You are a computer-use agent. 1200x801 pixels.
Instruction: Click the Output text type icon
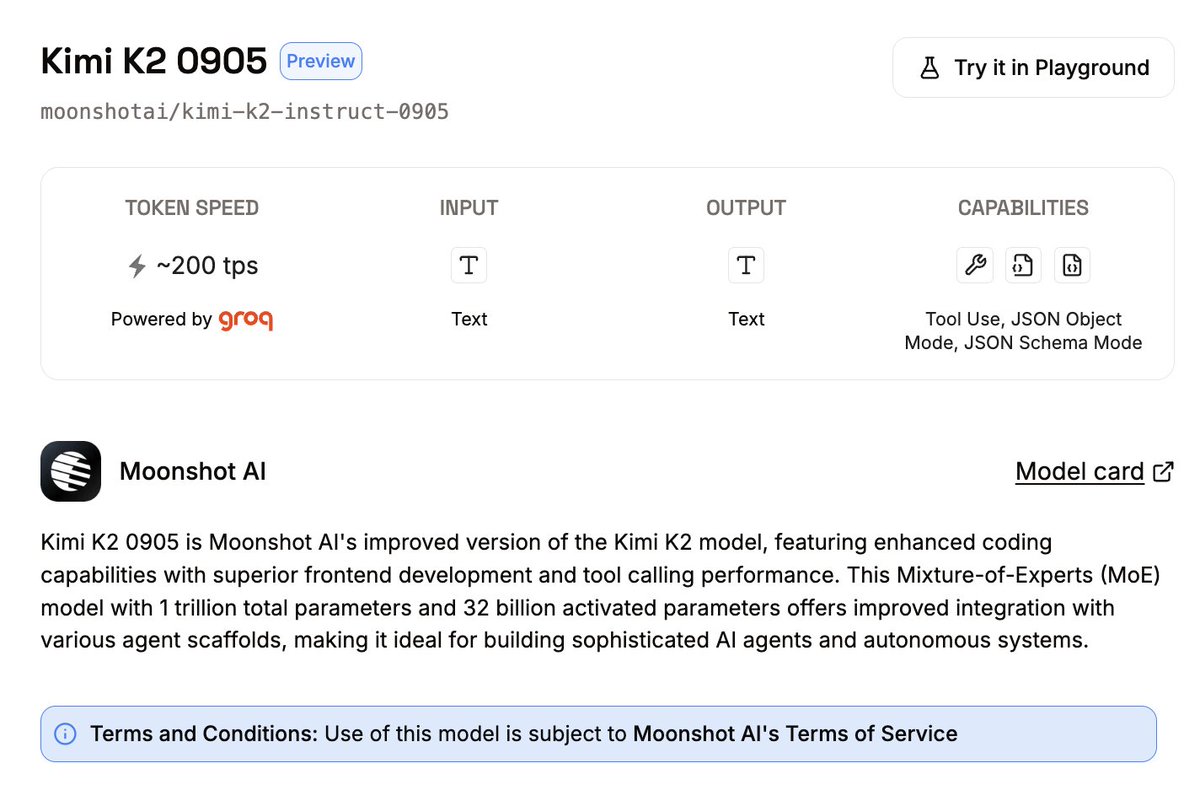click(746, 266)
